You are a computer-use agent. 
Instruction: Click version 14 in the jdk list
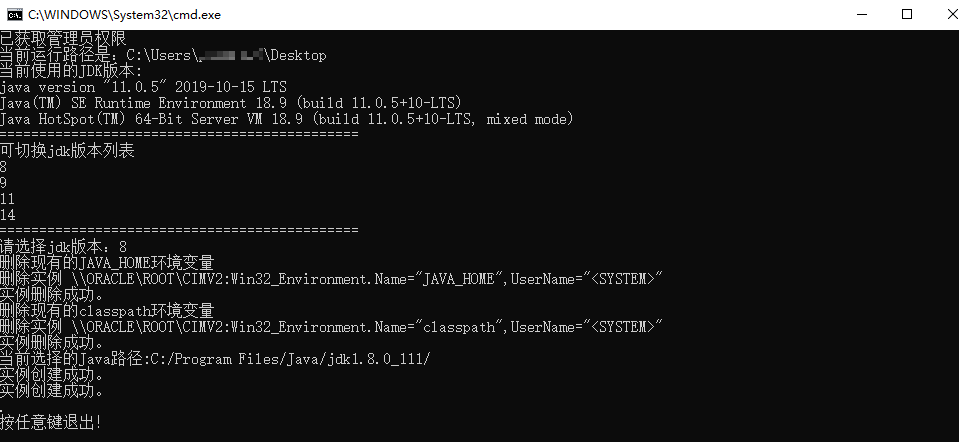click(8, 216)
